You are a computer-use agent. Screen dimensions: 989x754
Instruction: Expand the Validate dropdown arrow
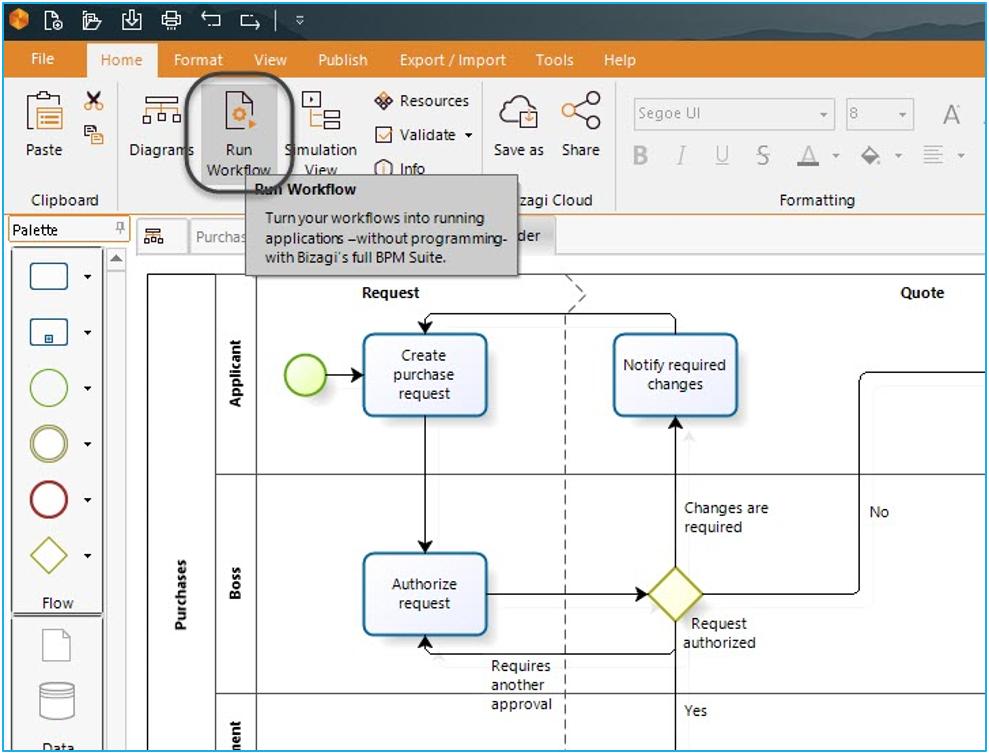coord(468,135)
